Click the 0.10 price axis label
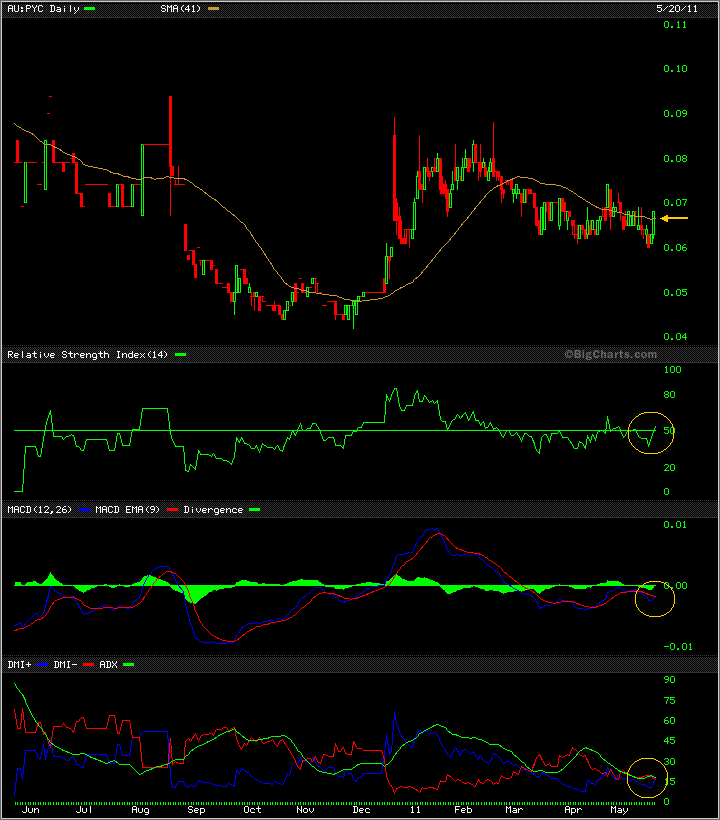 coord(675,69)
